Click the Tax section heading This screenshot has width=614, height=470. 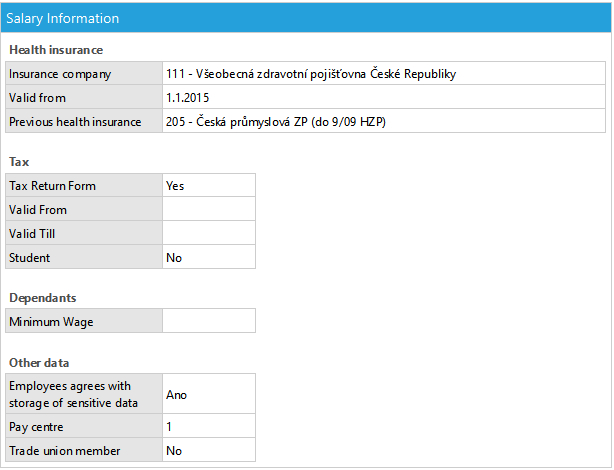19,162
